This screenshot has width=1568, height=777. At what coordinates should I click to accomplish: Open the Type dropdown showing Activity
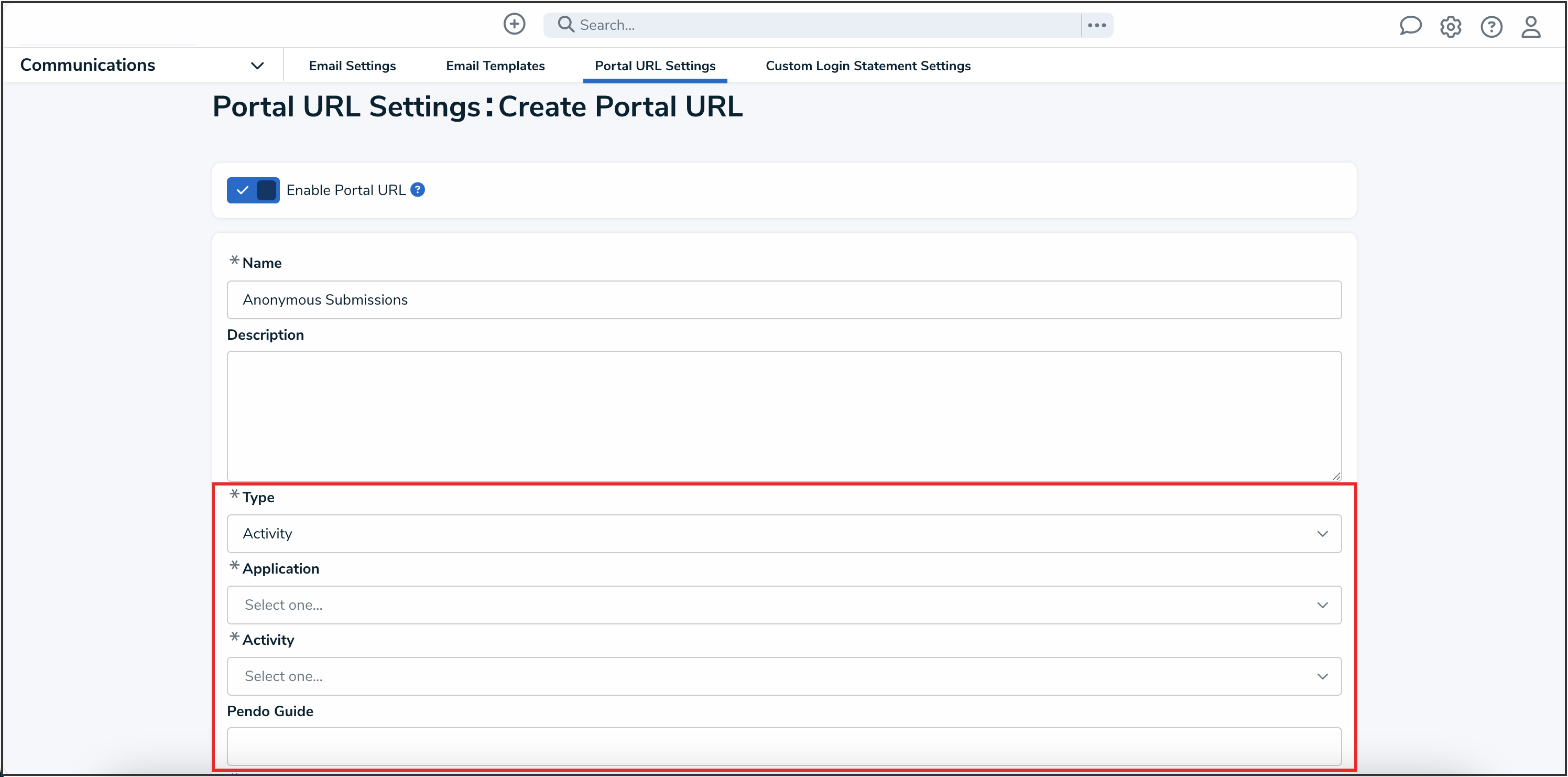coord(783,533)
